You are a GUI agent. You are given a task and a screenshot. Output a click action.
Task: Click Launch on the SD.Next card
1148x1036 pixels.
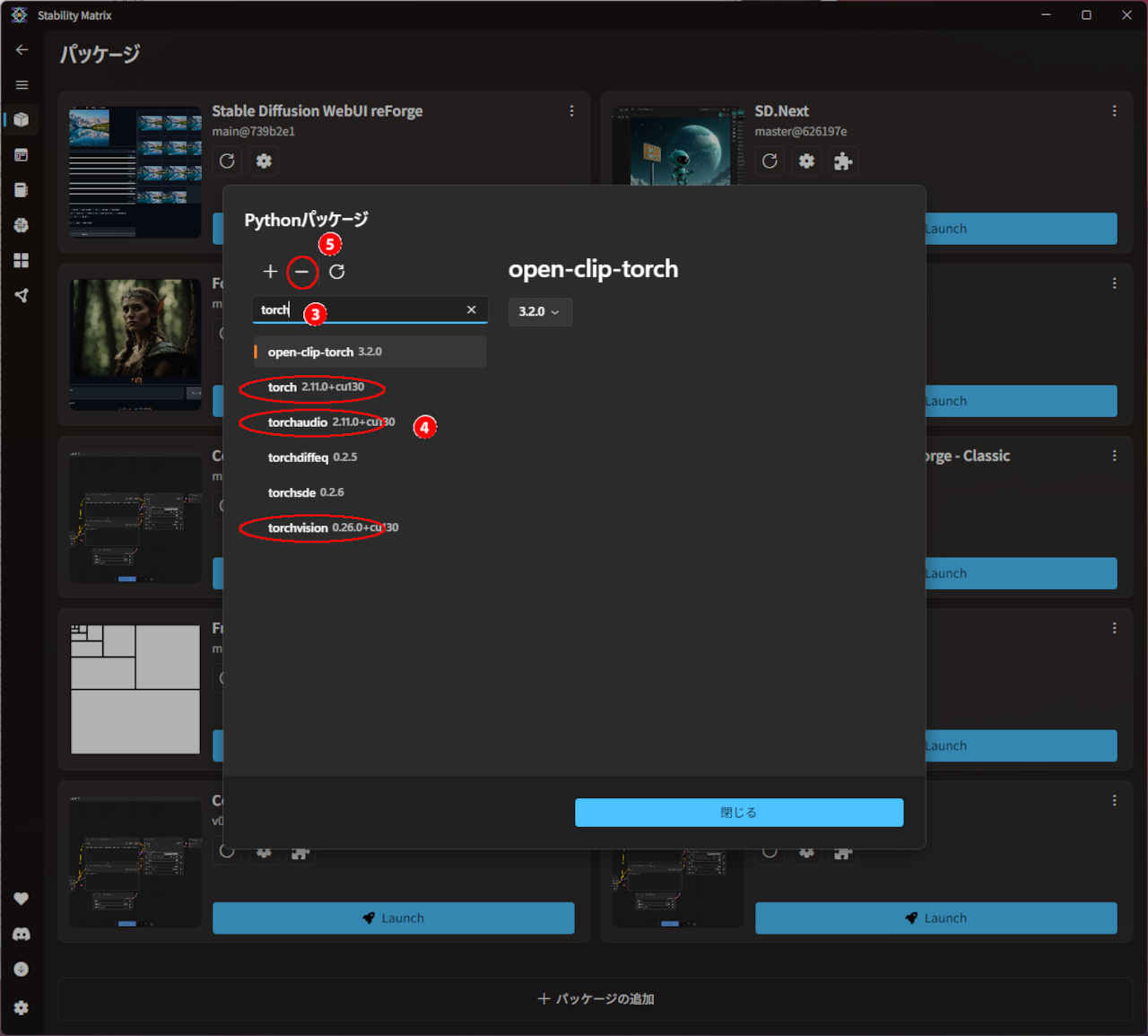point(1021,229)
